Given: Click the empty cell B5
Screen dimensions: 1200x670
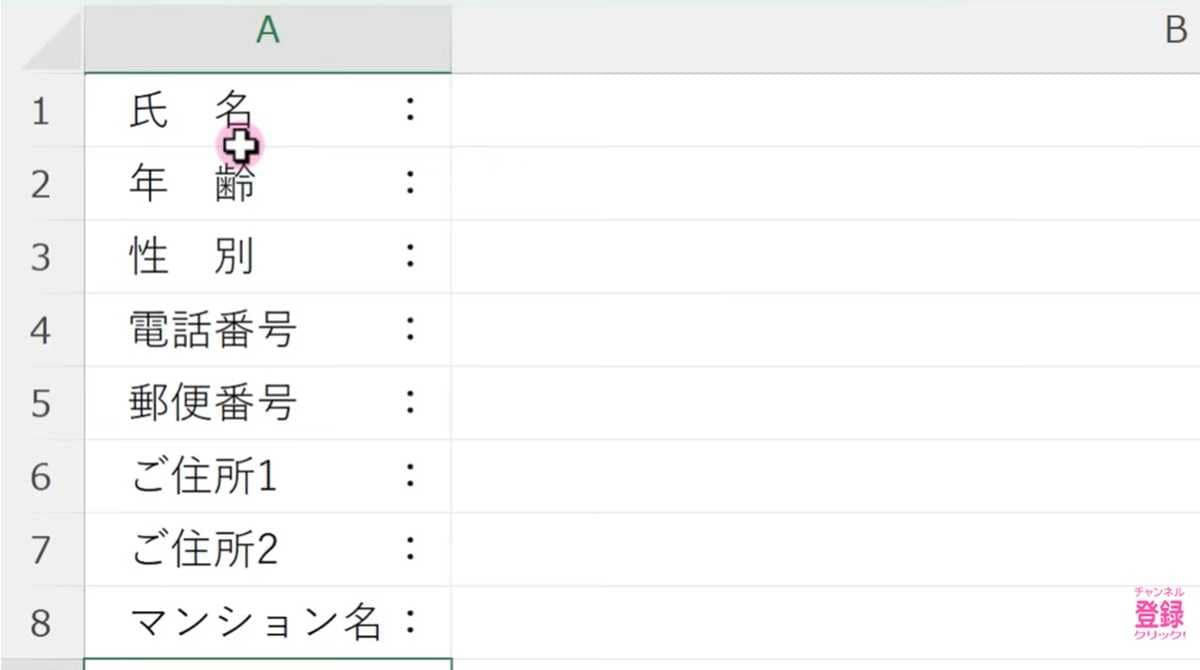Looking at the screenshot, I should 800,403.
